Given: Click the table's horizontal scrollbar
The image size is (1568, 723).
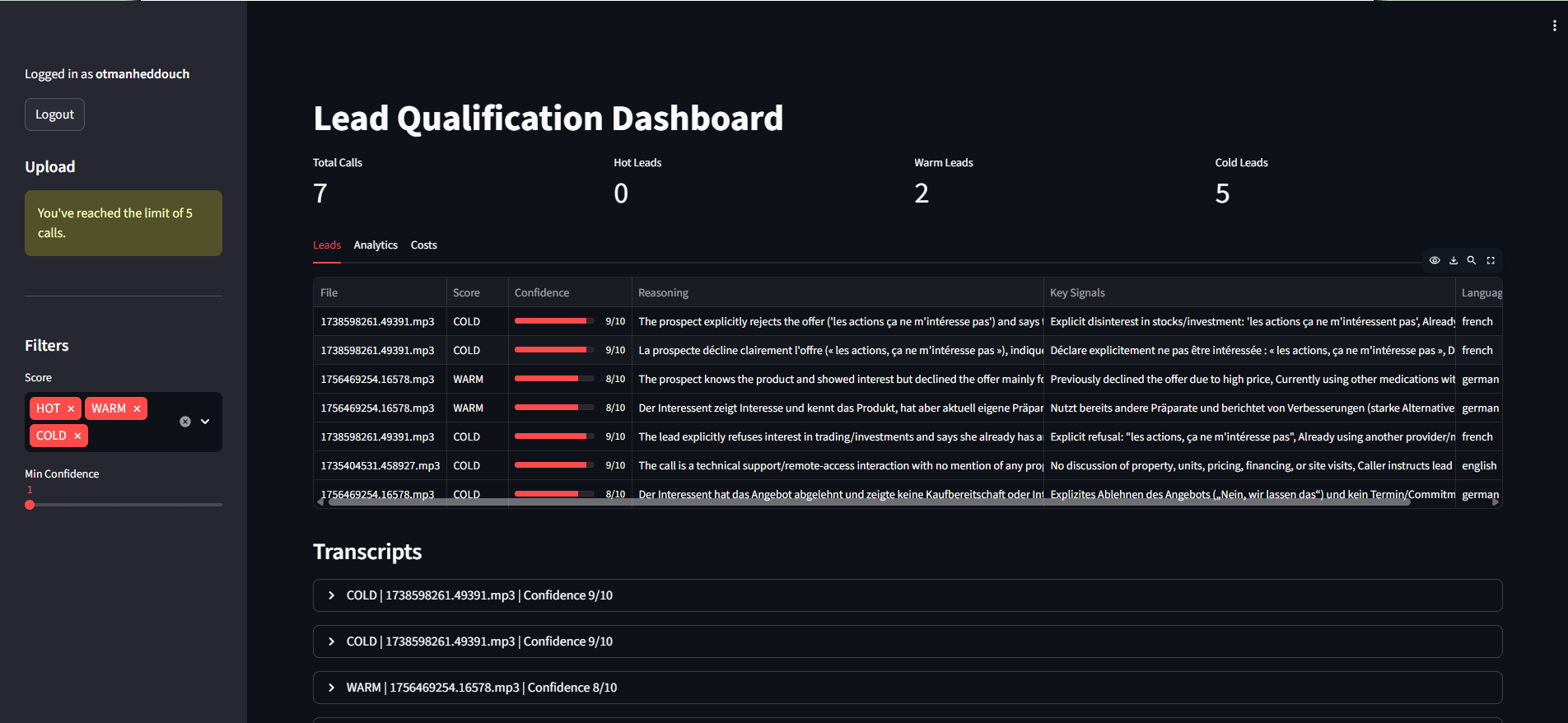Looking at the screenshot, I should [869, 501].
